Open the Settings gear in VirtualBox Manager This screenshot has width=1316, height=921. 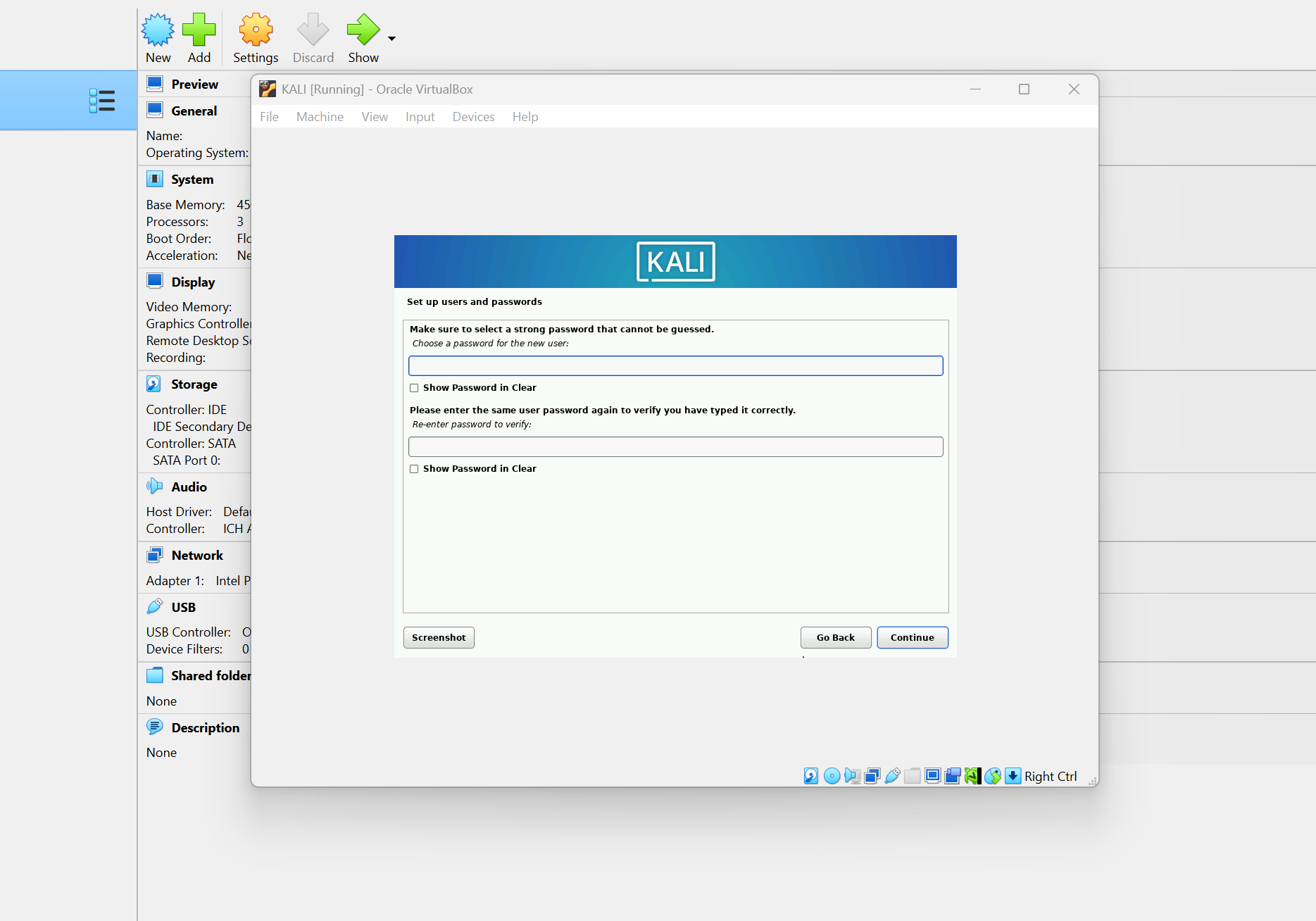(x=256, y=30)
